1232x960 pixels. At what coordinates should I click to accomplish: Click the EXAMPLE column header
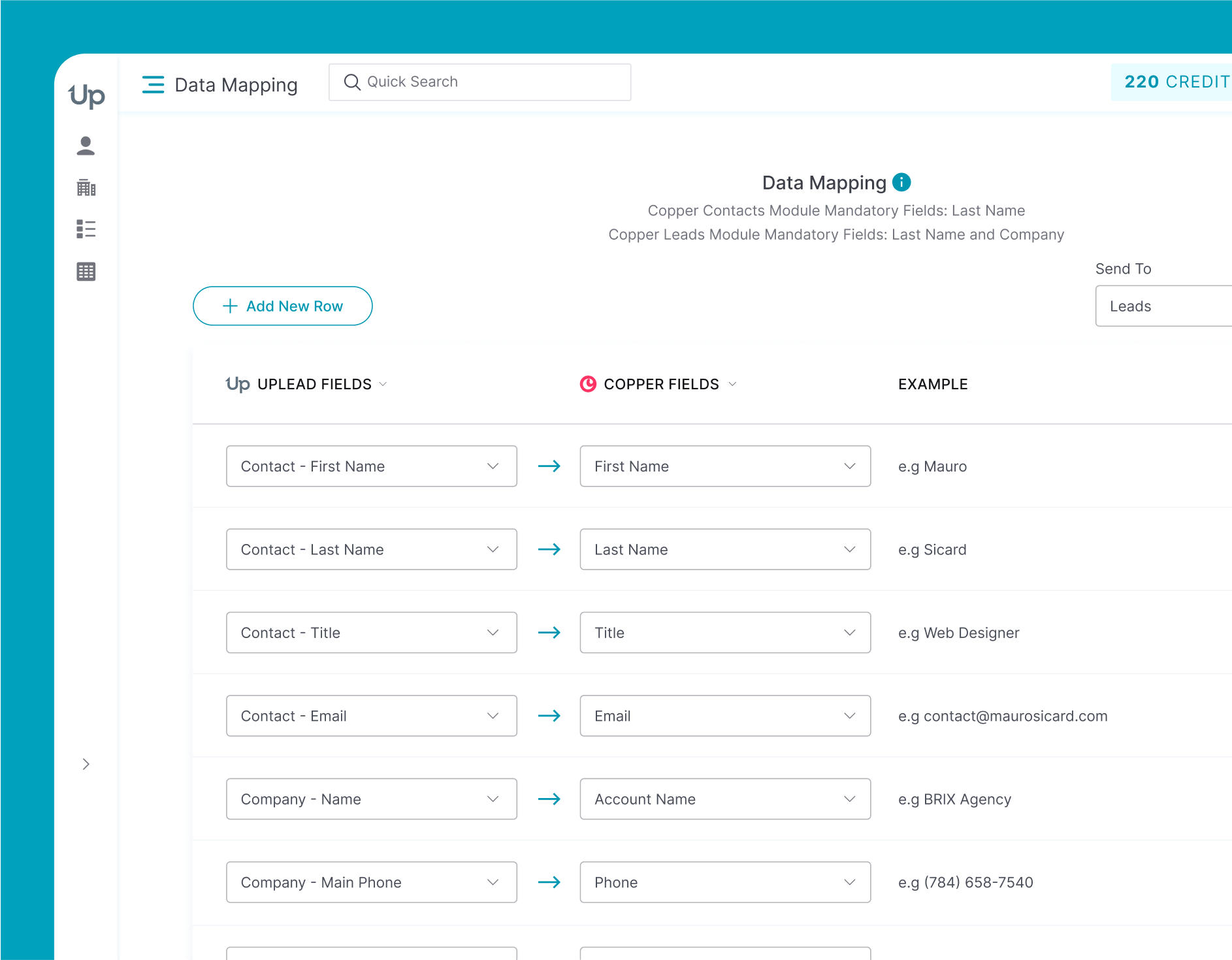933,384
